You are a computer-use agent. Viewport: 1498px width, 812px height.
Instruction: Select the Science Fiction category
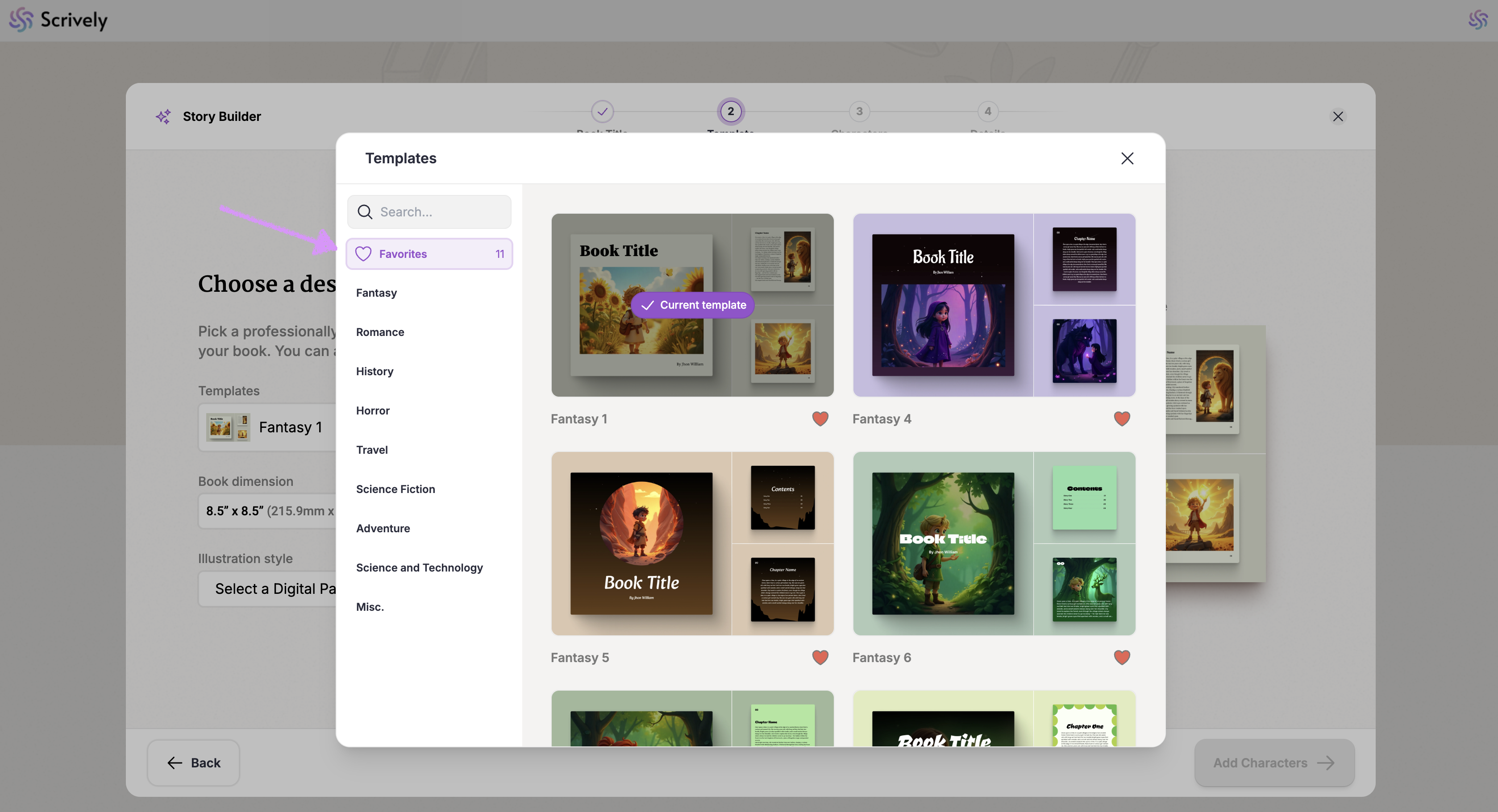point(395,489)
